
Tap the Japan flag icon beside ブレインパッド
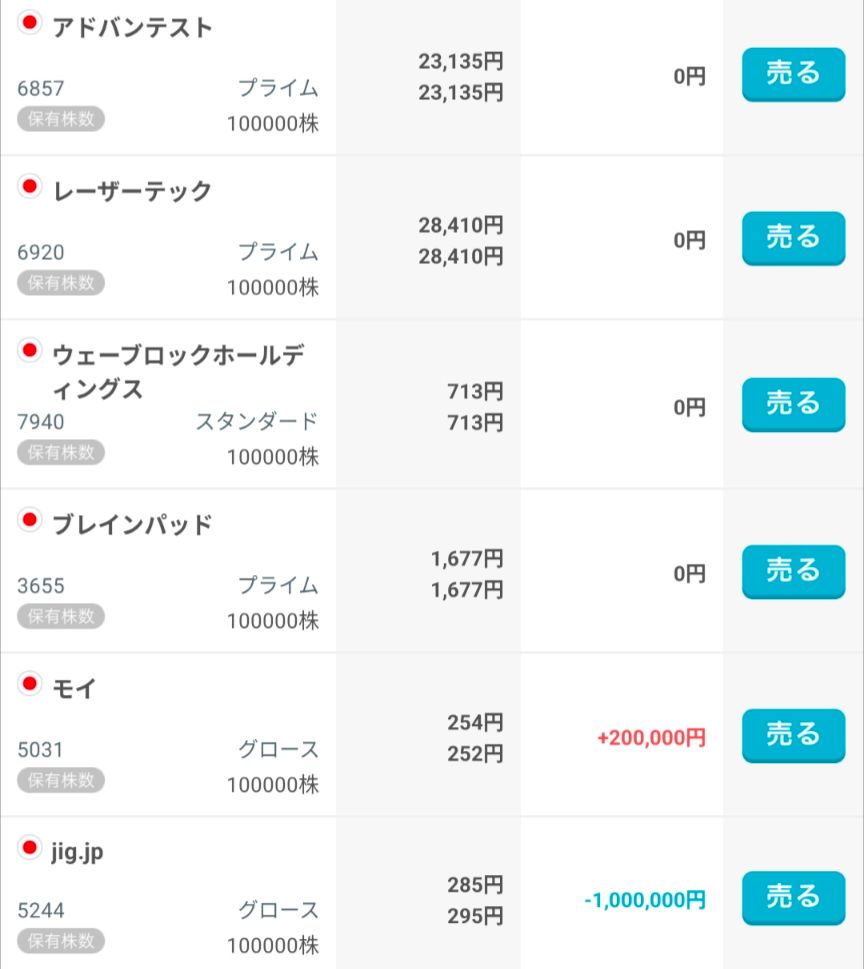29,519
